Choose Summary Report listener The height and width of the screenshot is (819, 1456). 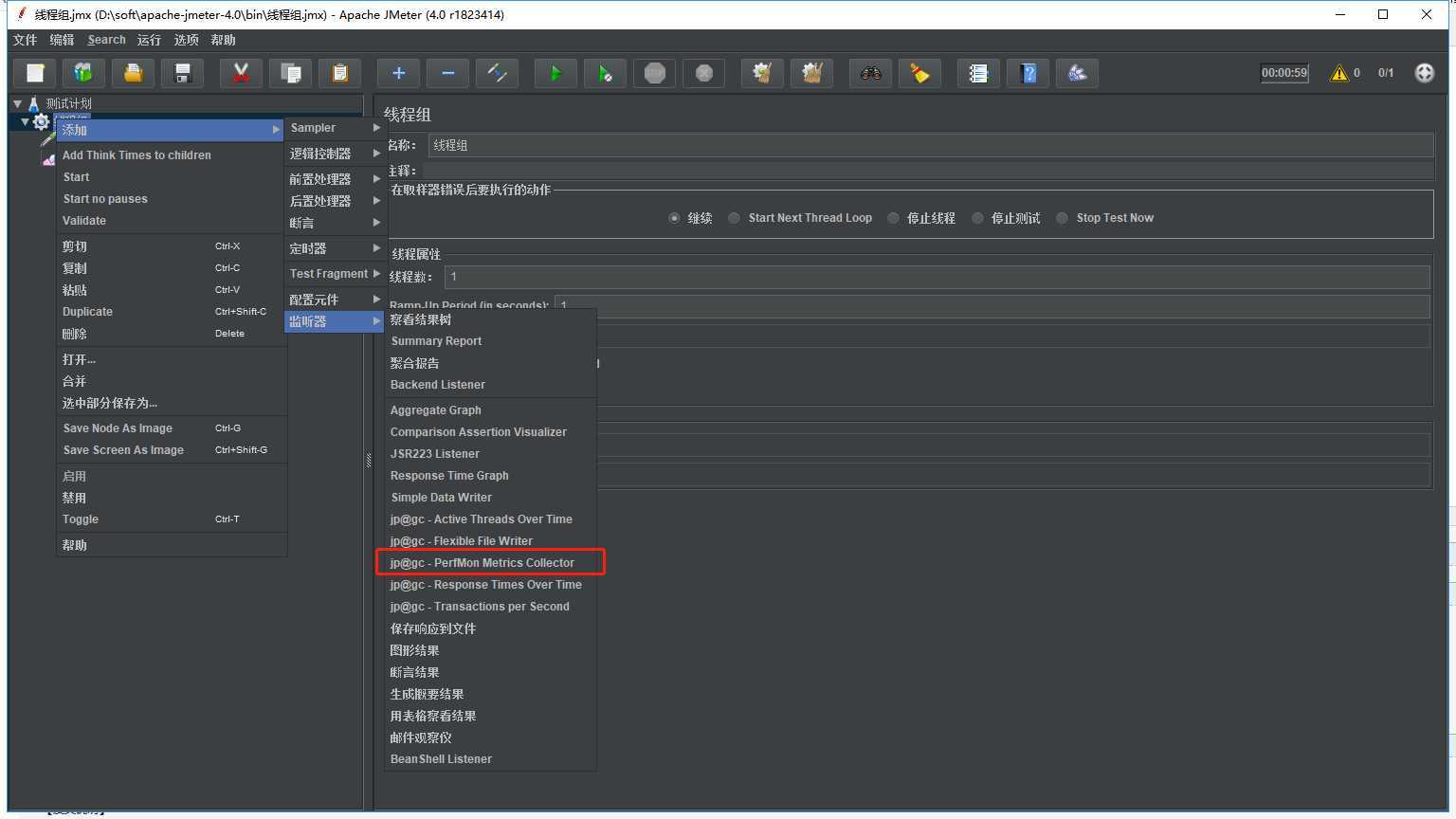click(490, 341)
